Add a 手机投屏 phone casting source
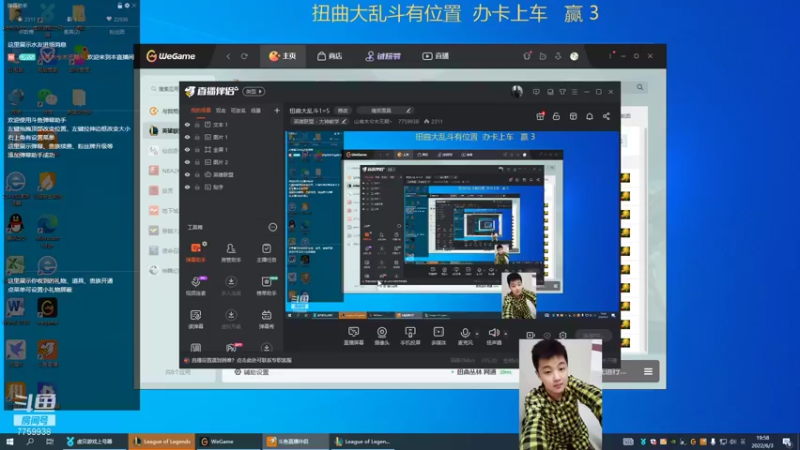Screen dimensions: 800x450 pyautogui.click(x=410, y=336)
